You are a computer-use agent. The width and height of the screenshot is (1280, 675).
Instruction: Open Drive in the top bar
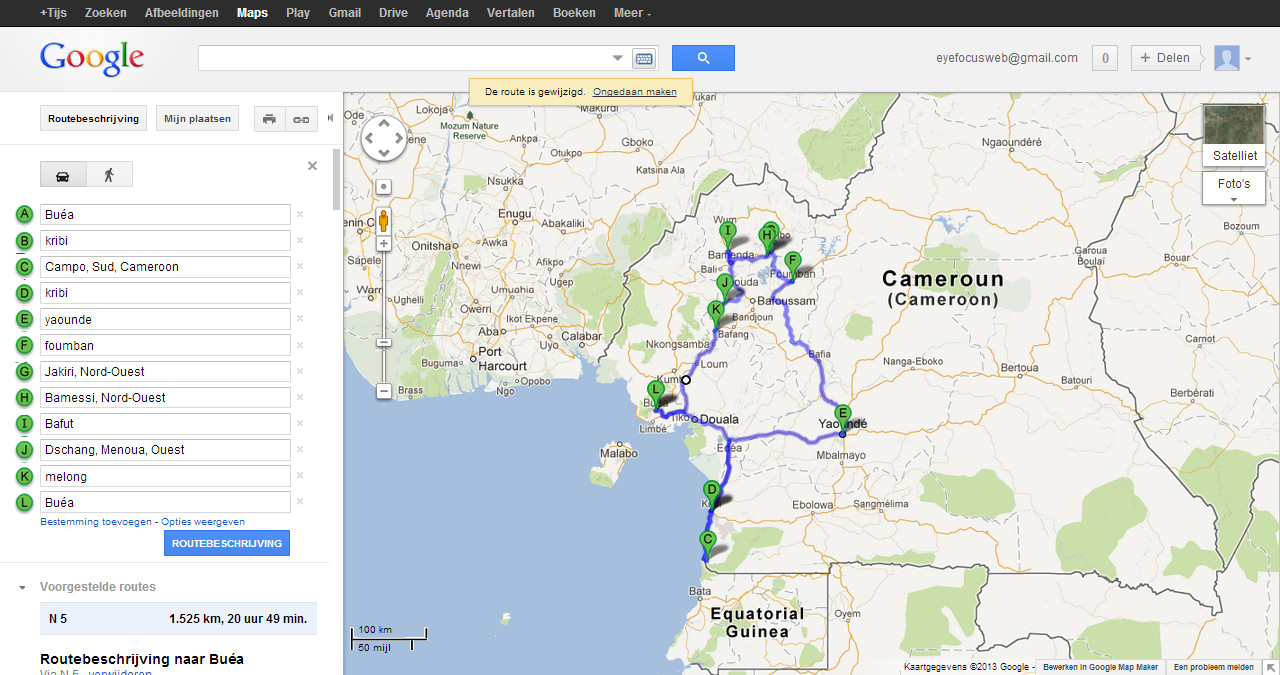(393, 13)
